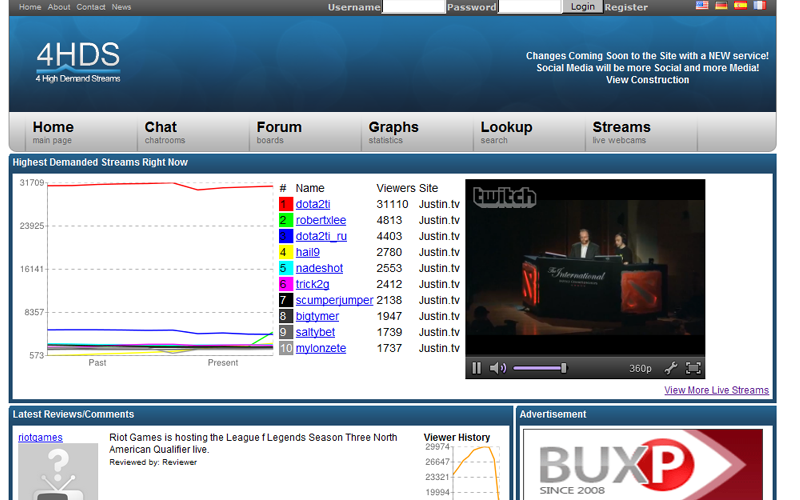This screenshot has height=500, width=800.
Task: Enter fullscreen mode on the video player
Action: point(693,368)
